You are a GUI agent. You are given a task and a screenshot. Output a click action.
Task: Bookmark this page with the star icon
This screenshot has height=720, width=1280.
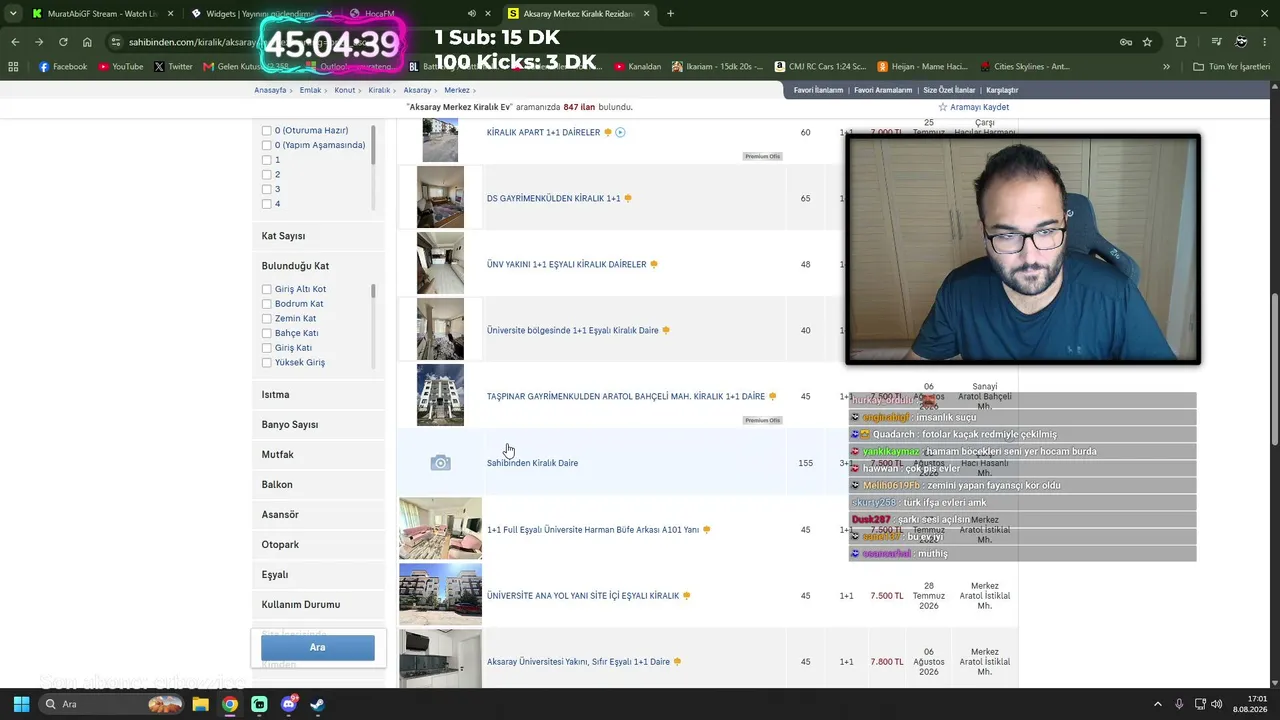[x=1147, y=42]
